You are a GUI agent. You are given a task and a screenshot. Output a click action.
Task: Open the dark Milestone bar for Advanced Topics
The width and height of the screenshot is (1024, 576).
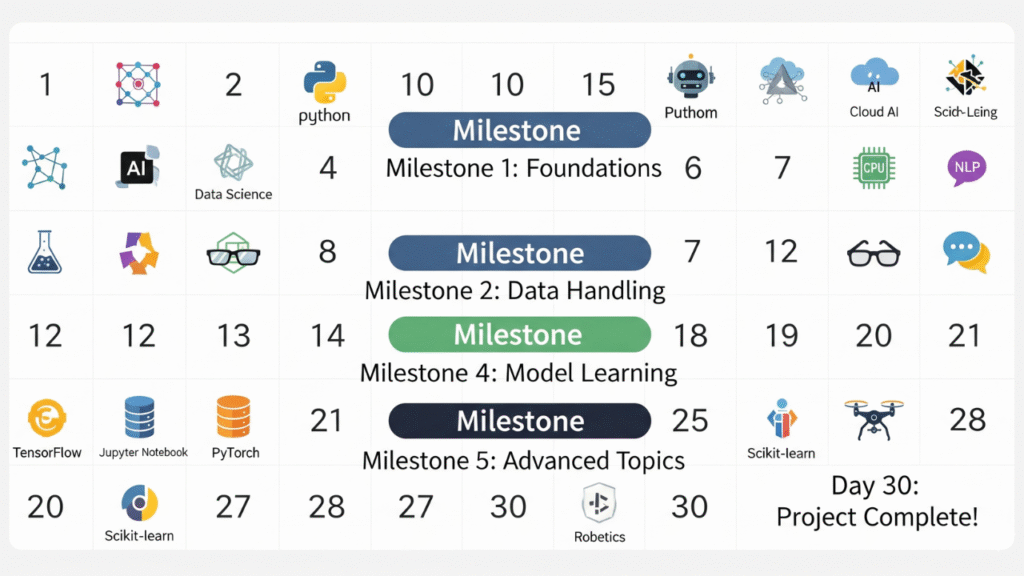[519, 421]
